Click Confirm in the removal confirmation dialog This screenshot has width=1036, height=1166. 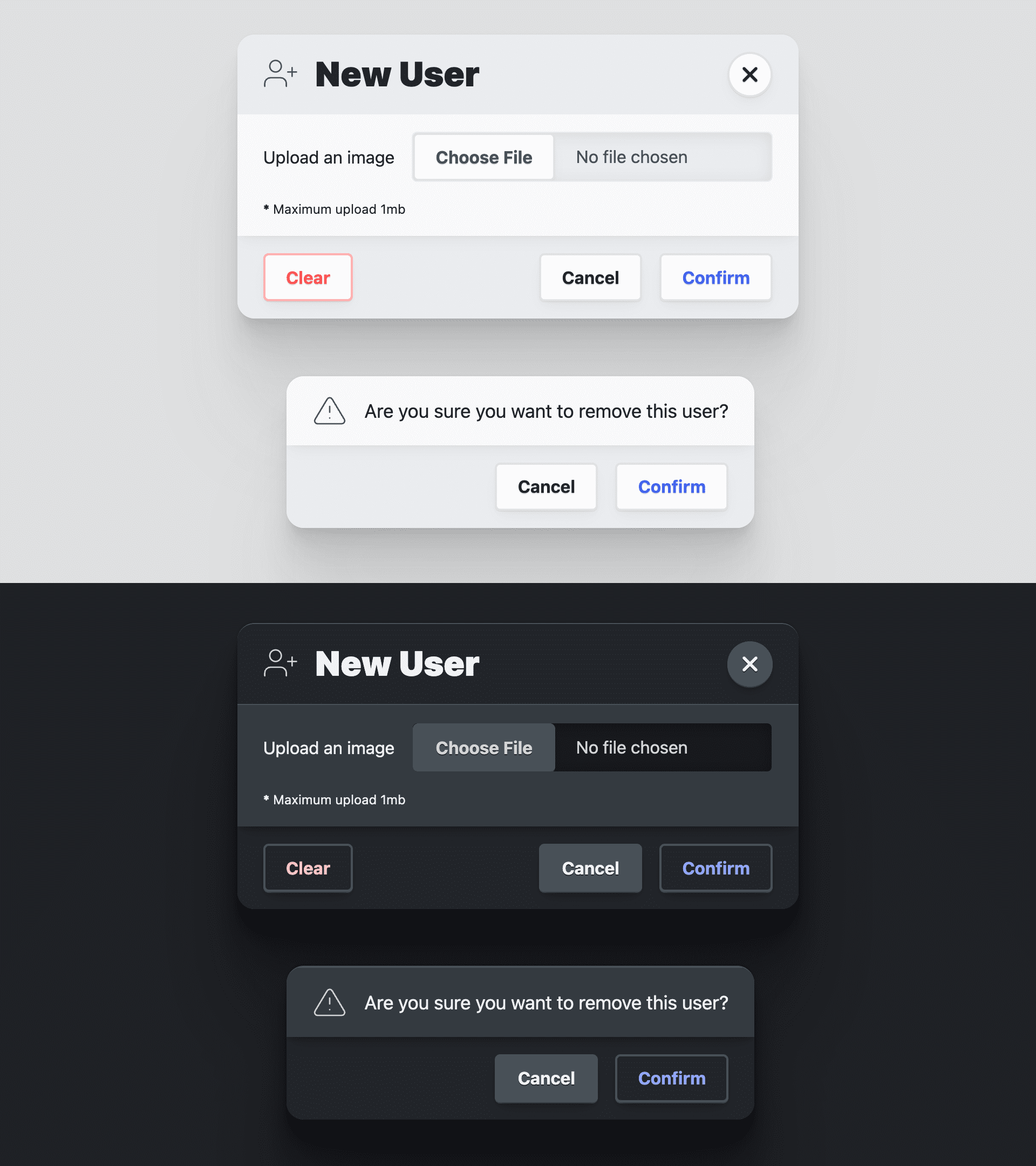point(672,487)
